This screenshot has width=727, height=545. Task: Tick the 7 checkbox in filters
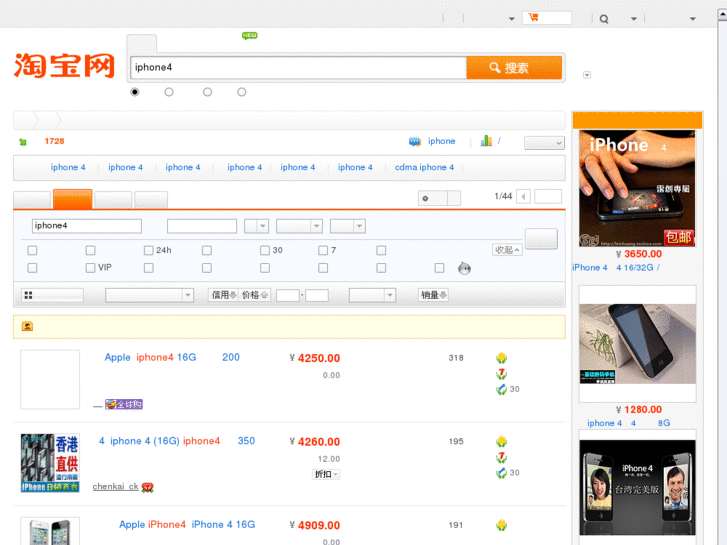[x=323, y=250]
